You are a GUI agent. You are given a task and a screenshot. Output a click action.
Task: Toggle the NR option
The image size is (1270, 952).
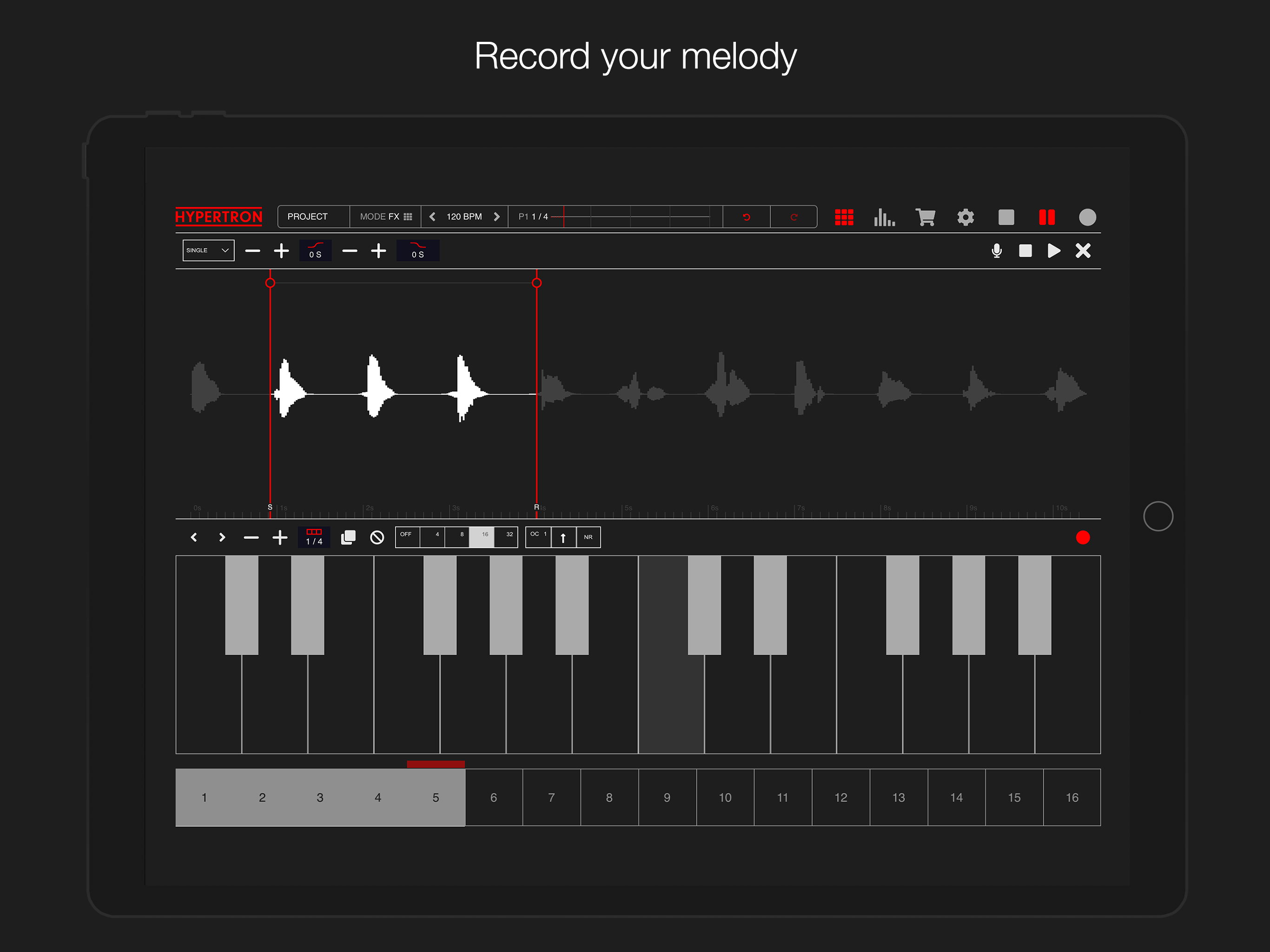click(x=588, y=537)
